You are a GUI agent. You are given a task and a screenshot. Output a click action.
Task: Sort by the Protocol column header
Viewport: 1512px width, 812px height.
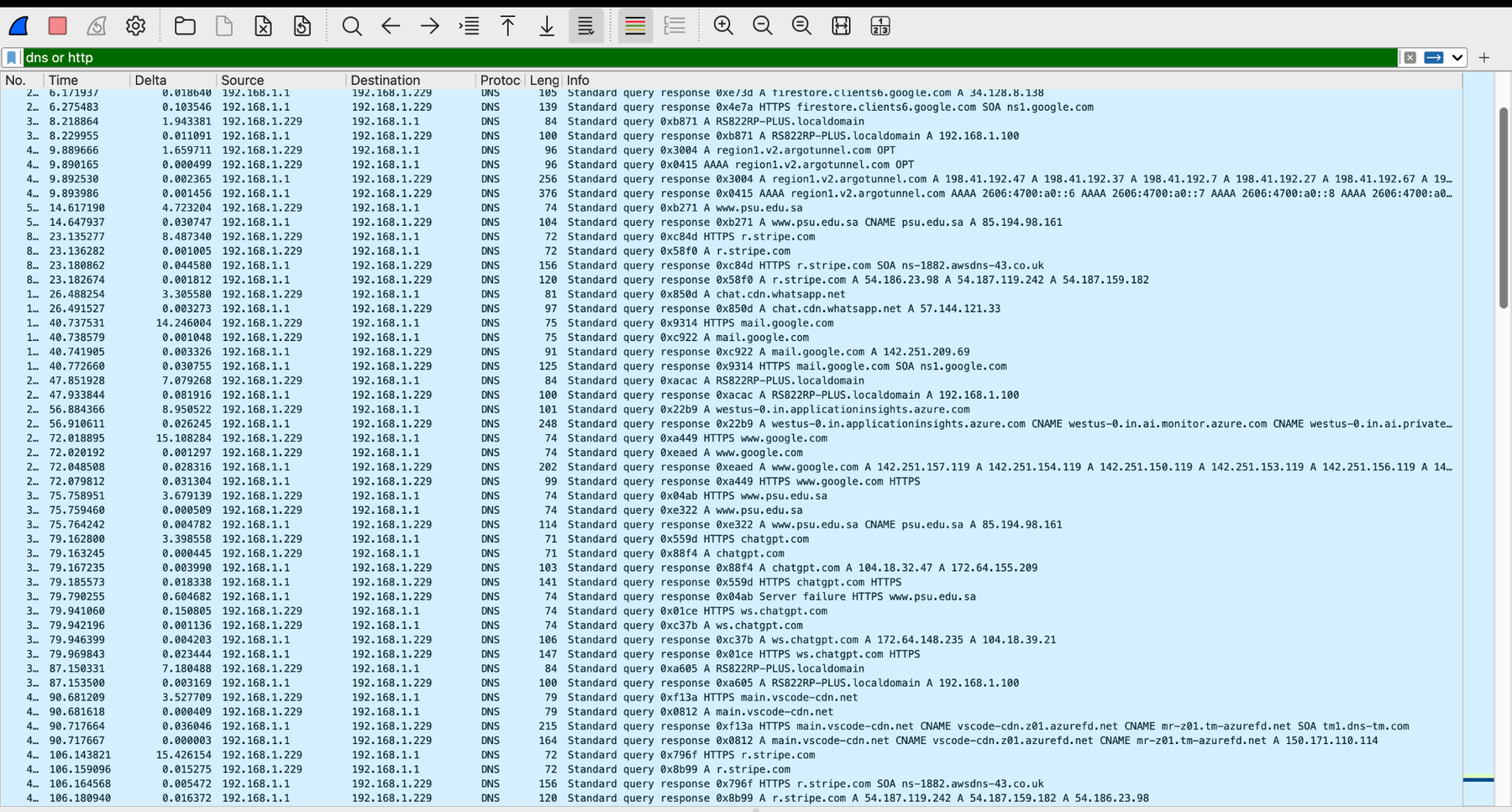coord(501,80)
